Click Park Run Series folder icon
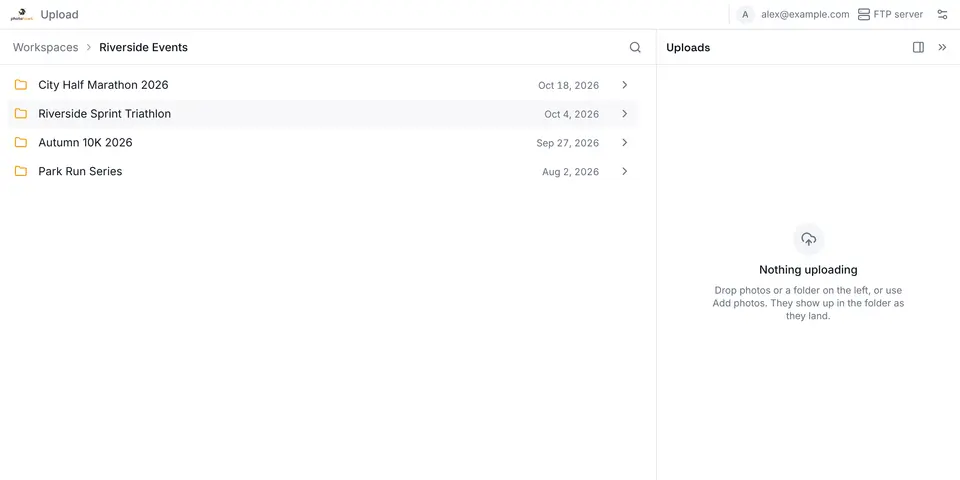The height and width of the screenshot is (480, 960). (x=21, y=171)
